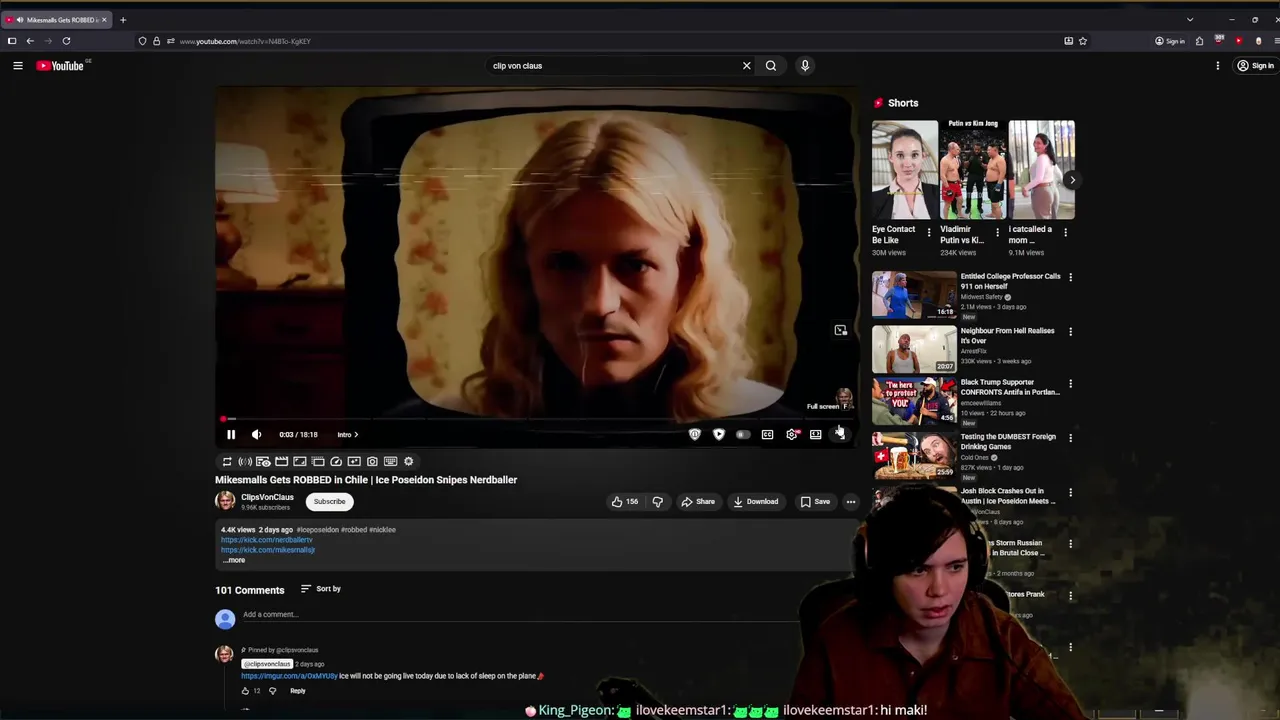Click the browser address bar URL
This screenshot has height=720, width=1280.
pyautogui.click(x=245, y=41)
